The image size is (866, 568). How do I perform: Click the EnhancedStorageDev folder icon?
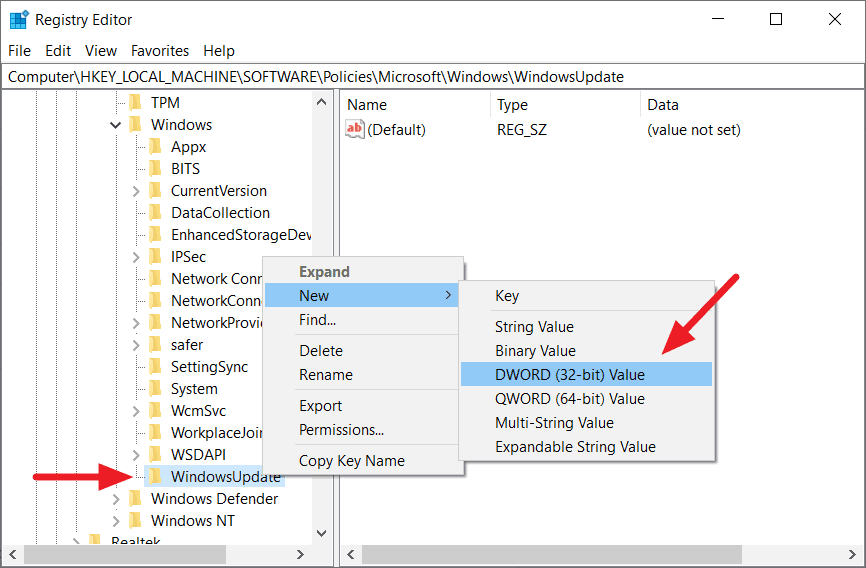(155, 235)
